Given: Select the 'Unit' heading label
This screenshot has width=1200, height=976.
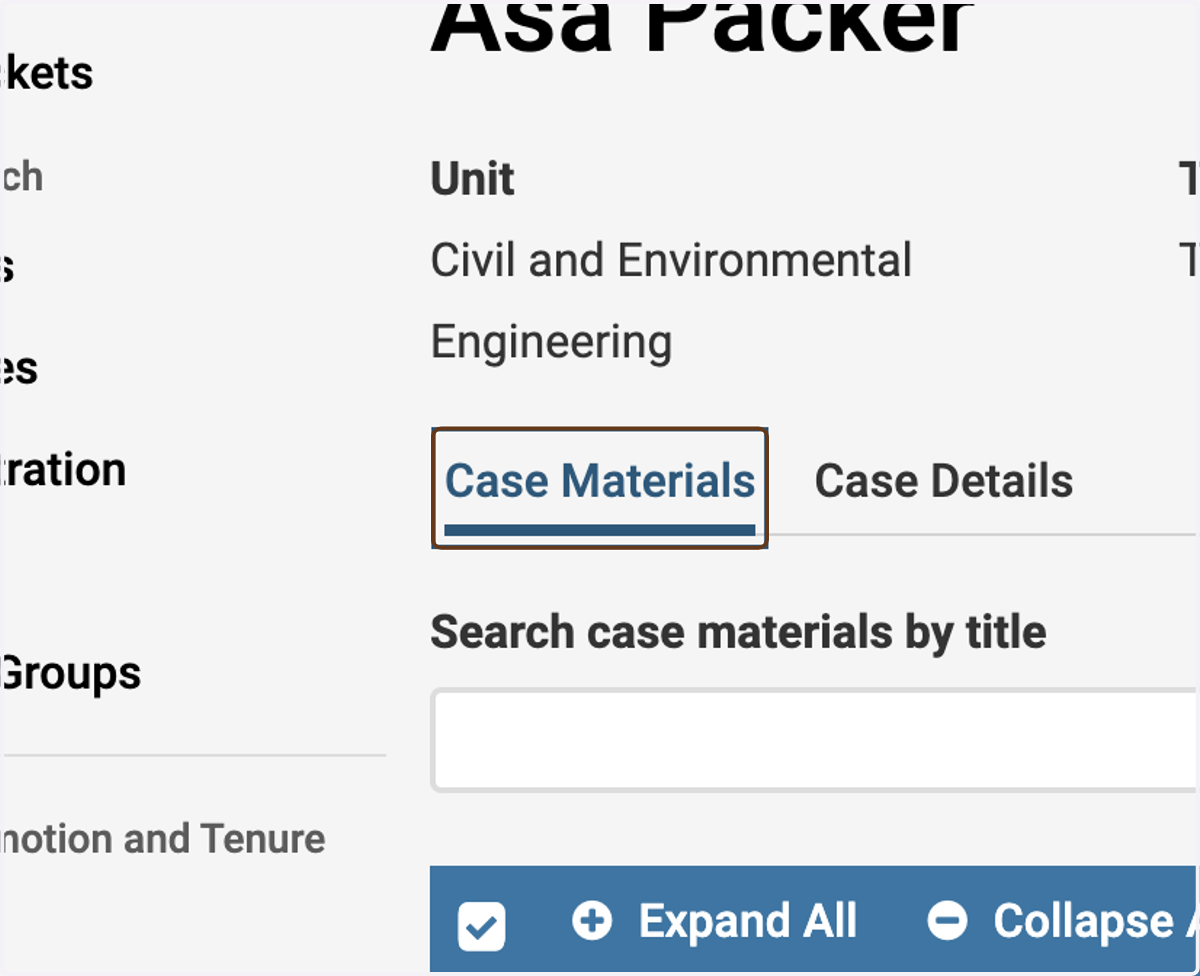Looking at the screenshot, I should 472,179.
